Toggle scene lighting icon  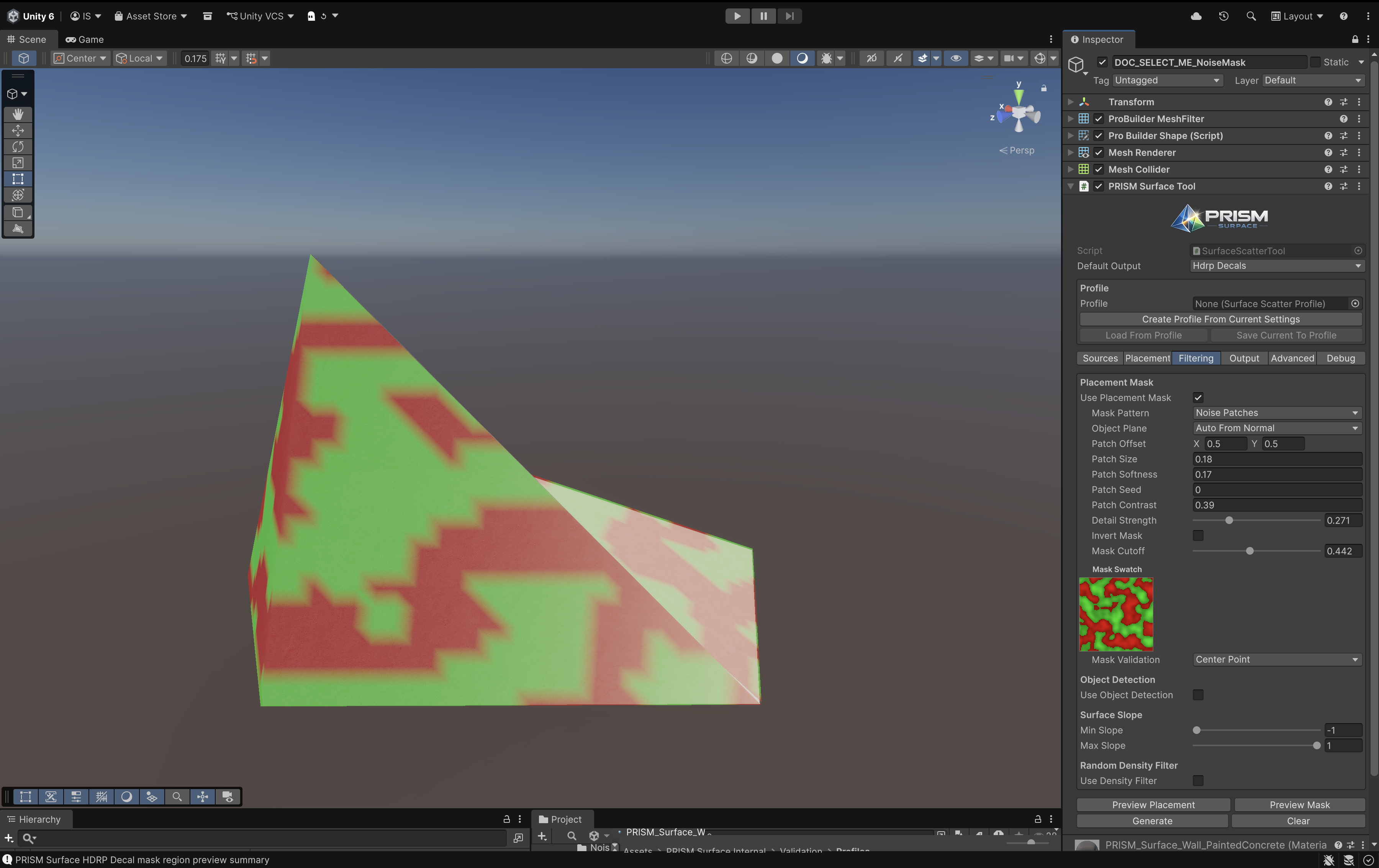point(898,58)
